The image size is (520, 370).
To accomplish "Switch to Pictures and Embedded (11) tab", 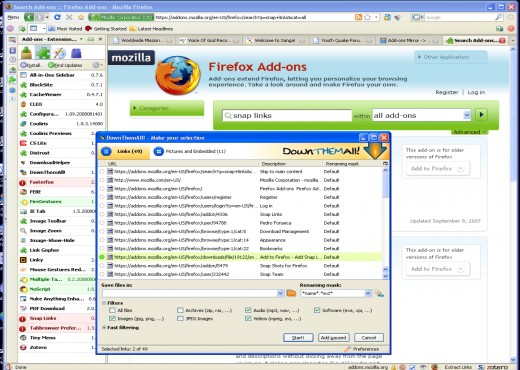I will click(190, 151).
